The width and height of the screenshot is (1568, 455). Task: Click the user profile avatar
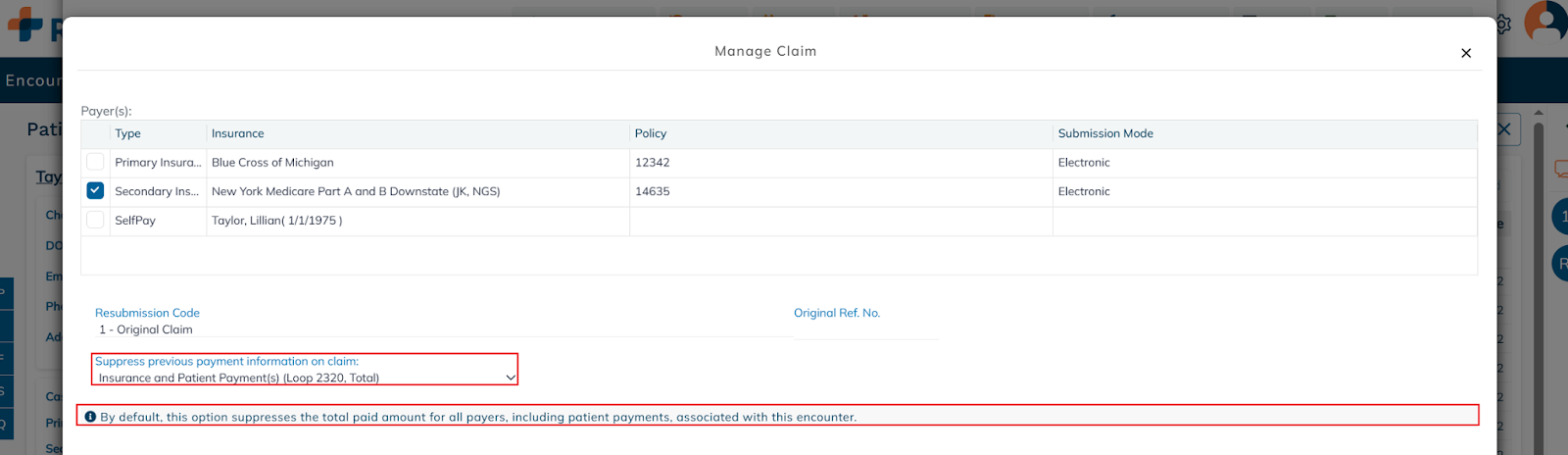[x=1547, y=22]
